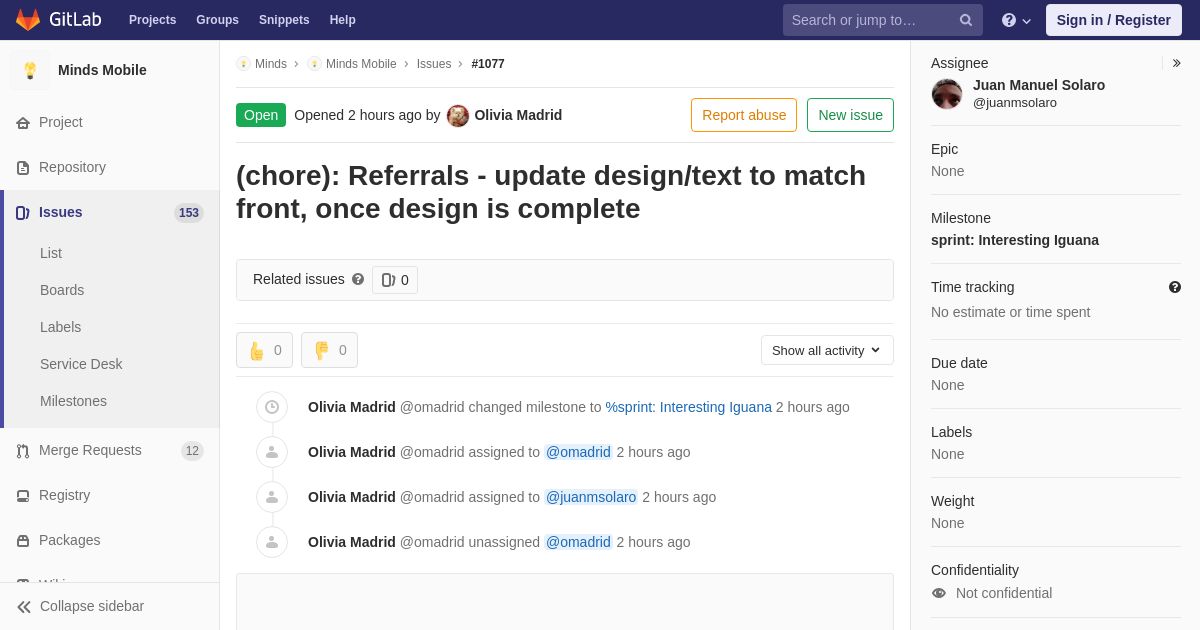Select the Boards submenu item
Image resolution: width=1200 pixels, height=630 pixels.
(x=62, y=290)
